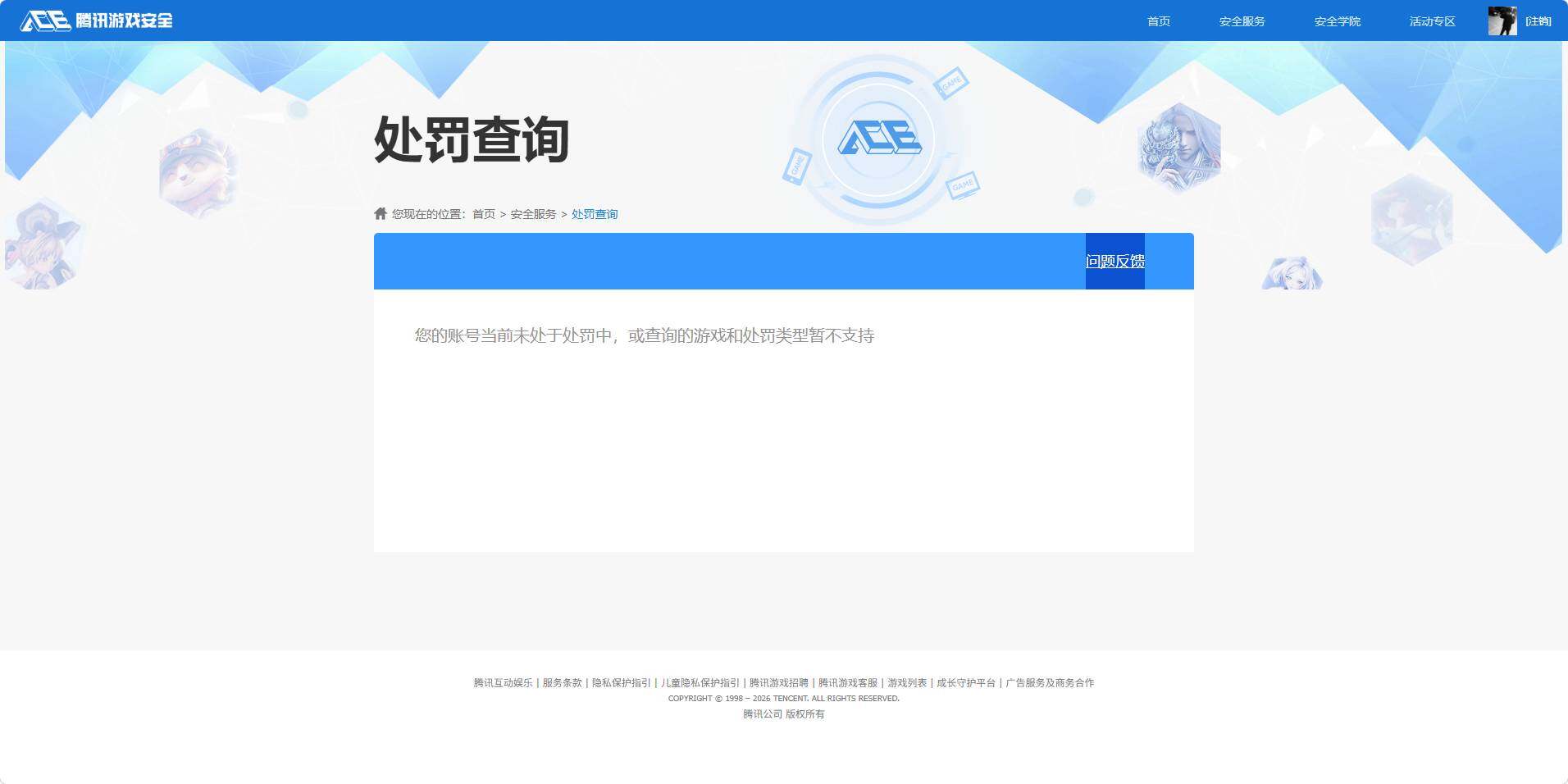Open the 腾讯互动娱乐 footer link

point(503,682)
